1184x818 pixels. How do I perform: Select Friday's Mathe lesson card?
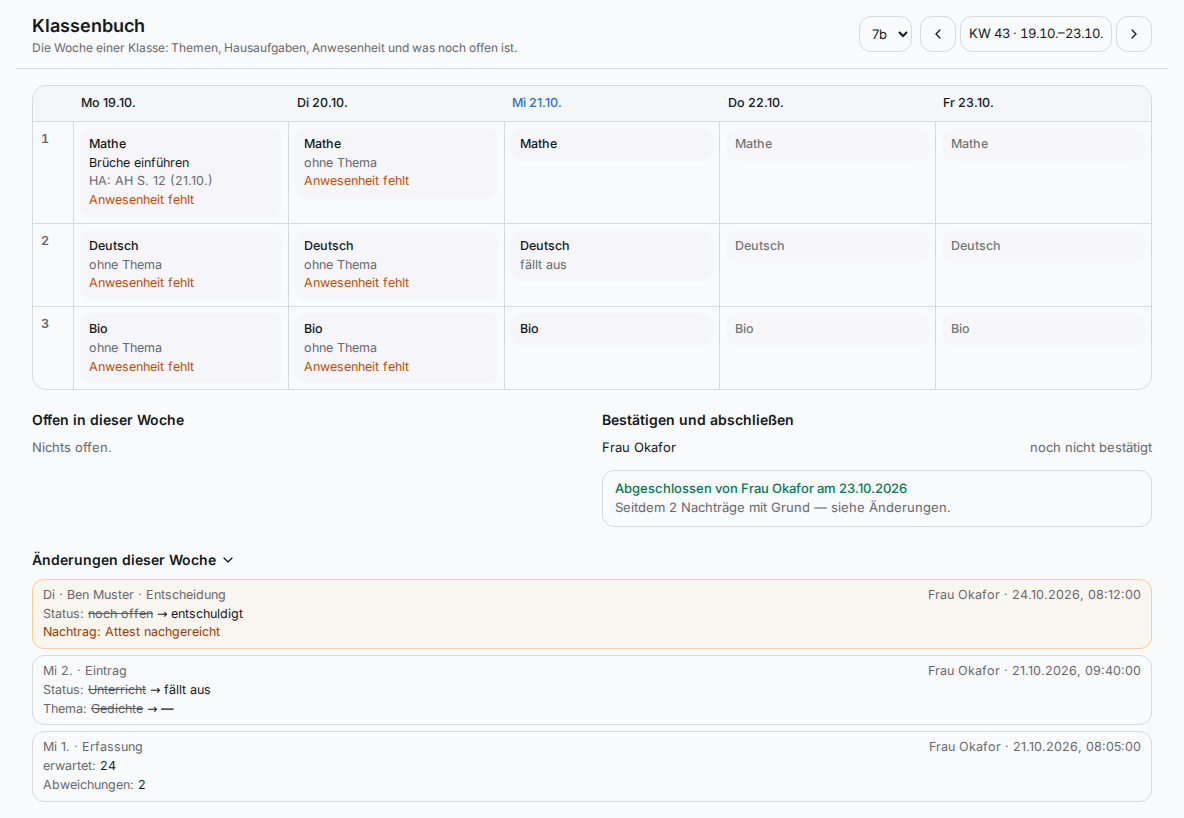pyautogui.click(x=1043, y=144)
